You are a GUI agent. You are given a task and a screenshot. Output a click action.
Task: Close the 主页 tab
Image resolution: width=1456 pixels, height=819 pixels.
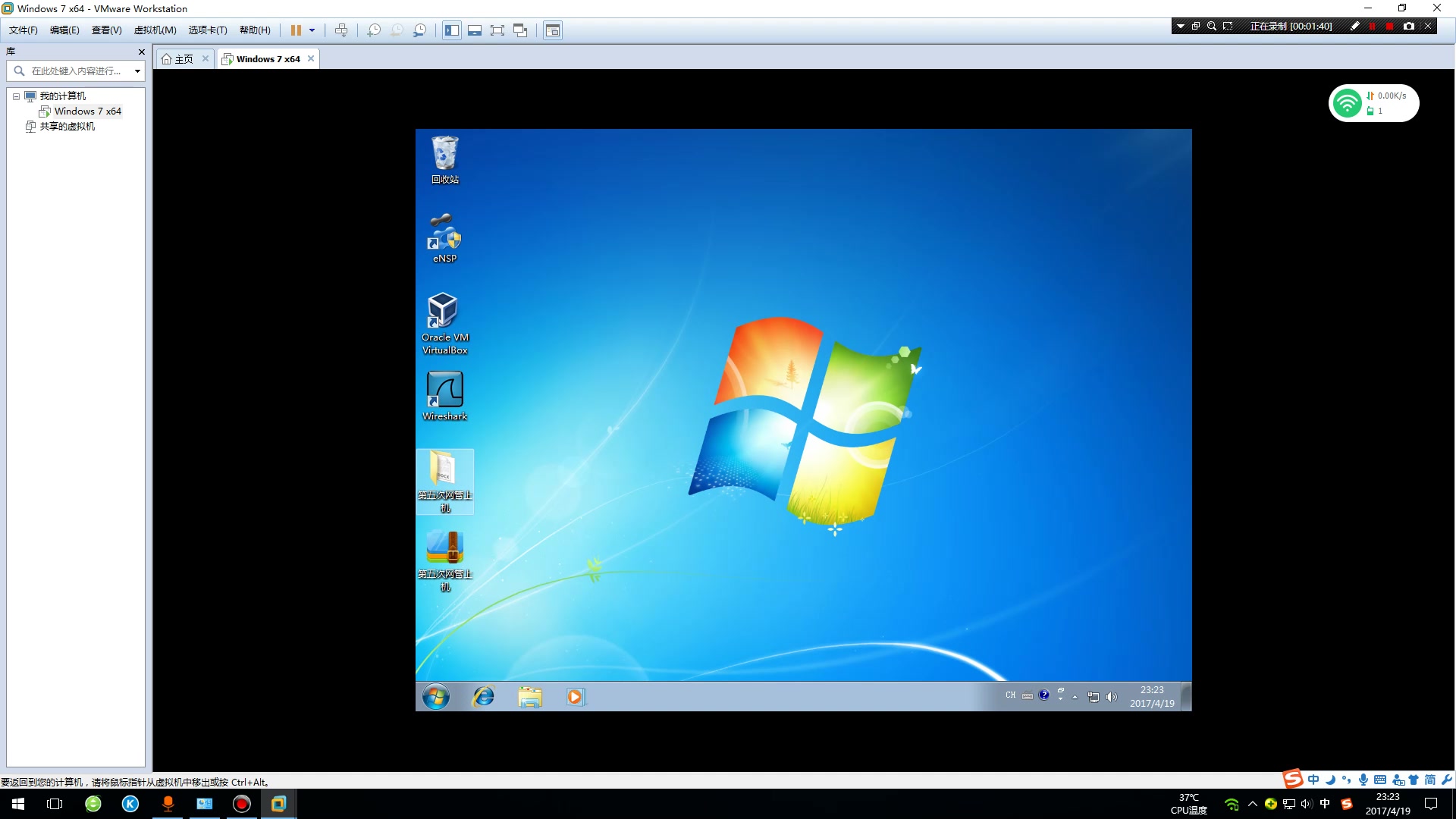(x=206, y=58)
